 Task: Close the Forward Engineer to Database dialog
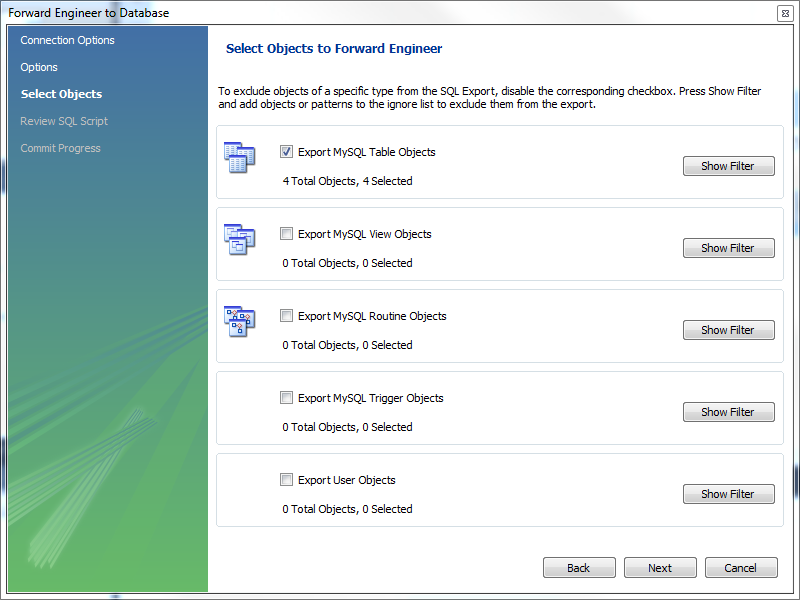(785, 13)
